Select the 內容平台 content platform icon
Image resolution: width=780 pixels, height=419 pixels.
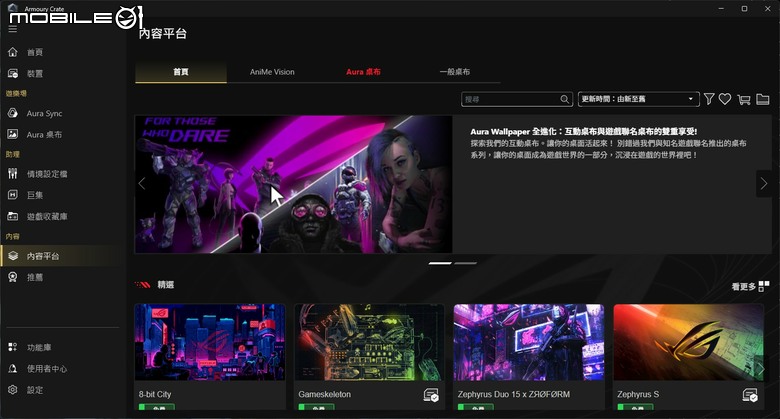point(13,256)
